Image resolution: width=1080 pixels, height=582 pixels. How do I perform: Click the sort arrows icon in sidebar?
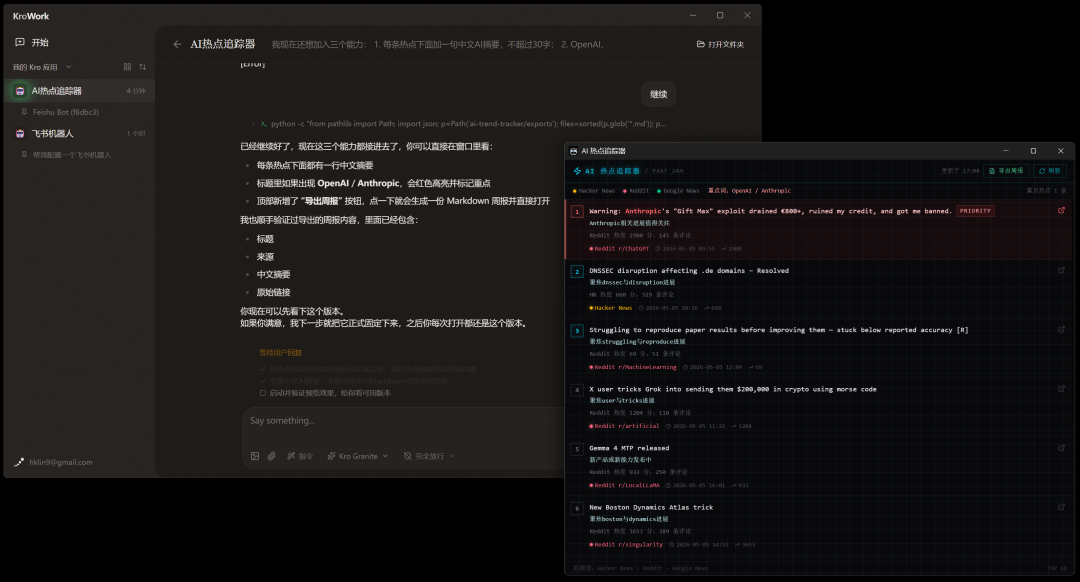click(x=143, y=67)
